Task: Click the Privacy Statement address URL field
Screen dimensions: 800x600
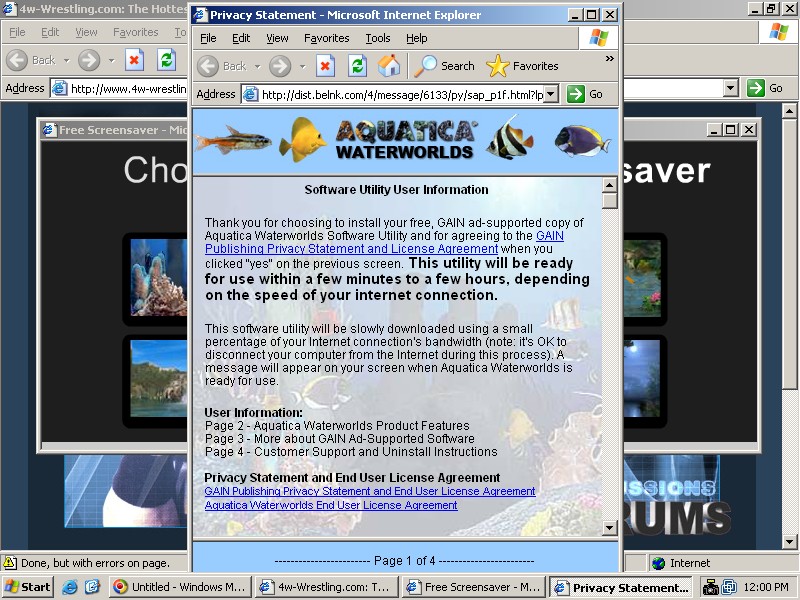Action: click(x=402, y=94)
